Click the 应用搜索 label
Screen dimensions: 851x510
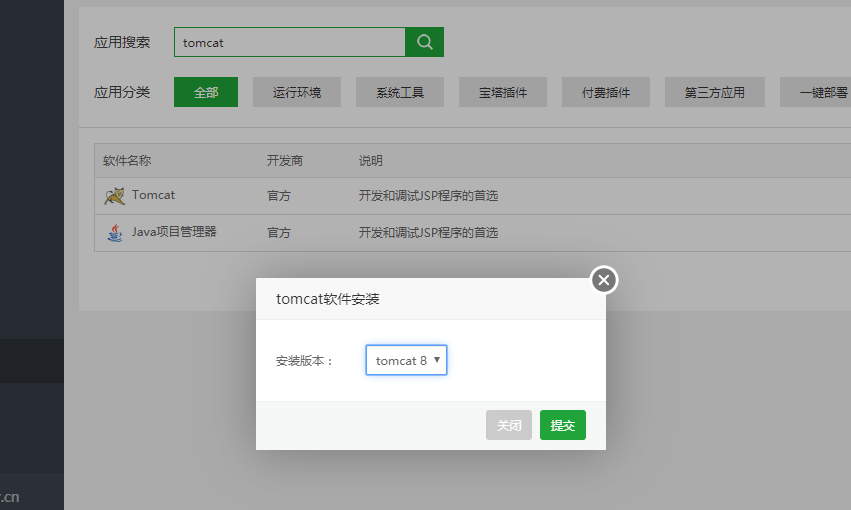coord(122,42)
